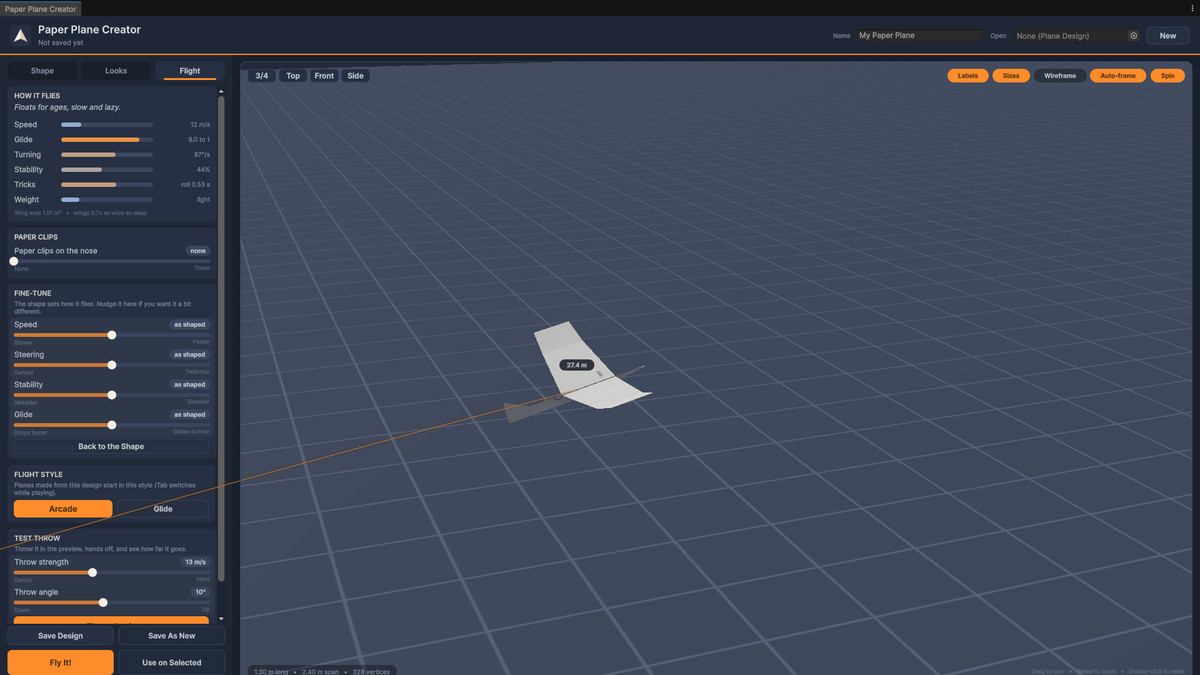
Task: Click the left panel vertical scrollbar
Action: 221,340
